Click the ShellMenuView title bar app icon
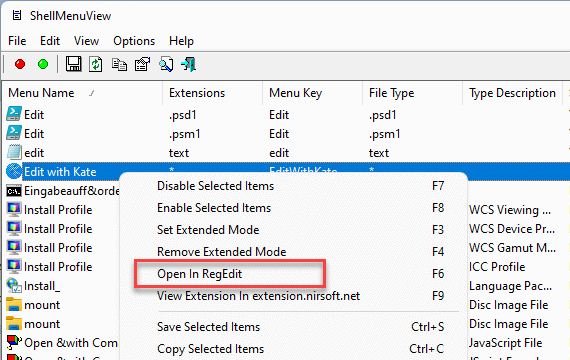Viewport: 570px width, 360px height. tap(17, 15)
